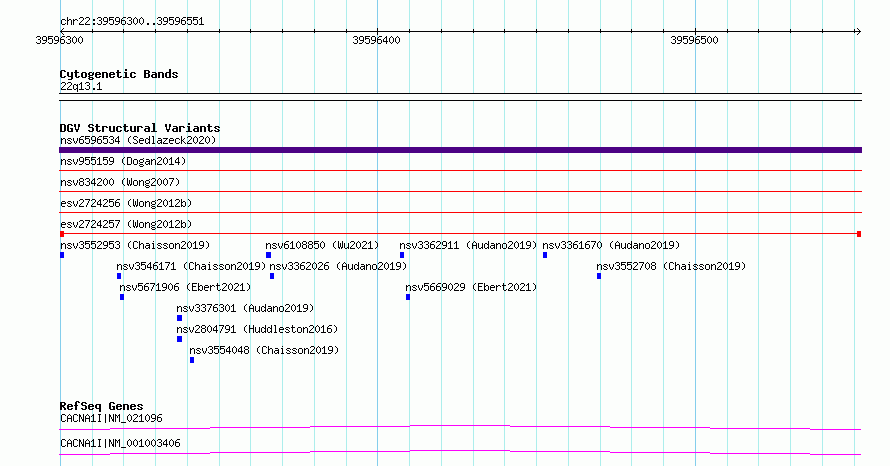Select the blue marker below nsv3362026 (Audano2019)
Screen dimensions: 890x466
pos(272,276)
